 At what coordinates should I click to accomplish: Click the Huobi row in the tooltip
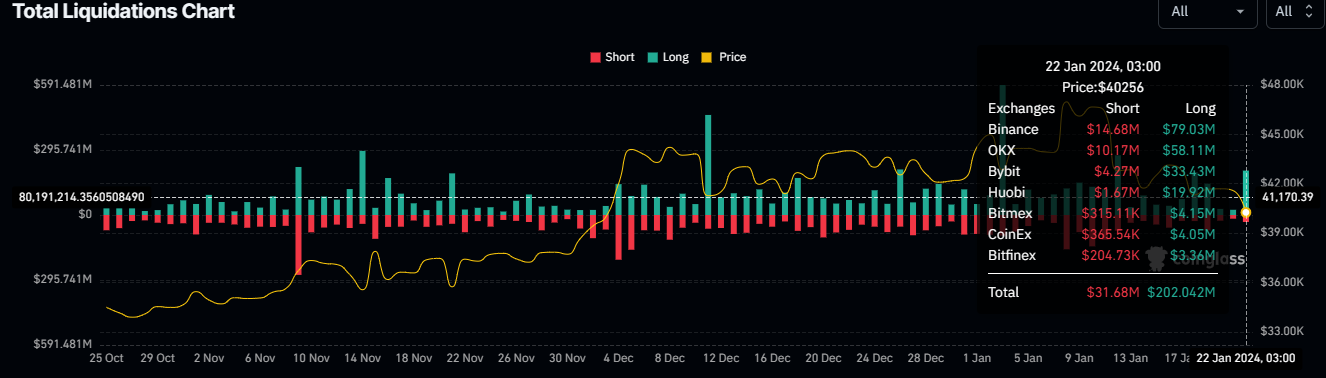tap(1102, 192)
